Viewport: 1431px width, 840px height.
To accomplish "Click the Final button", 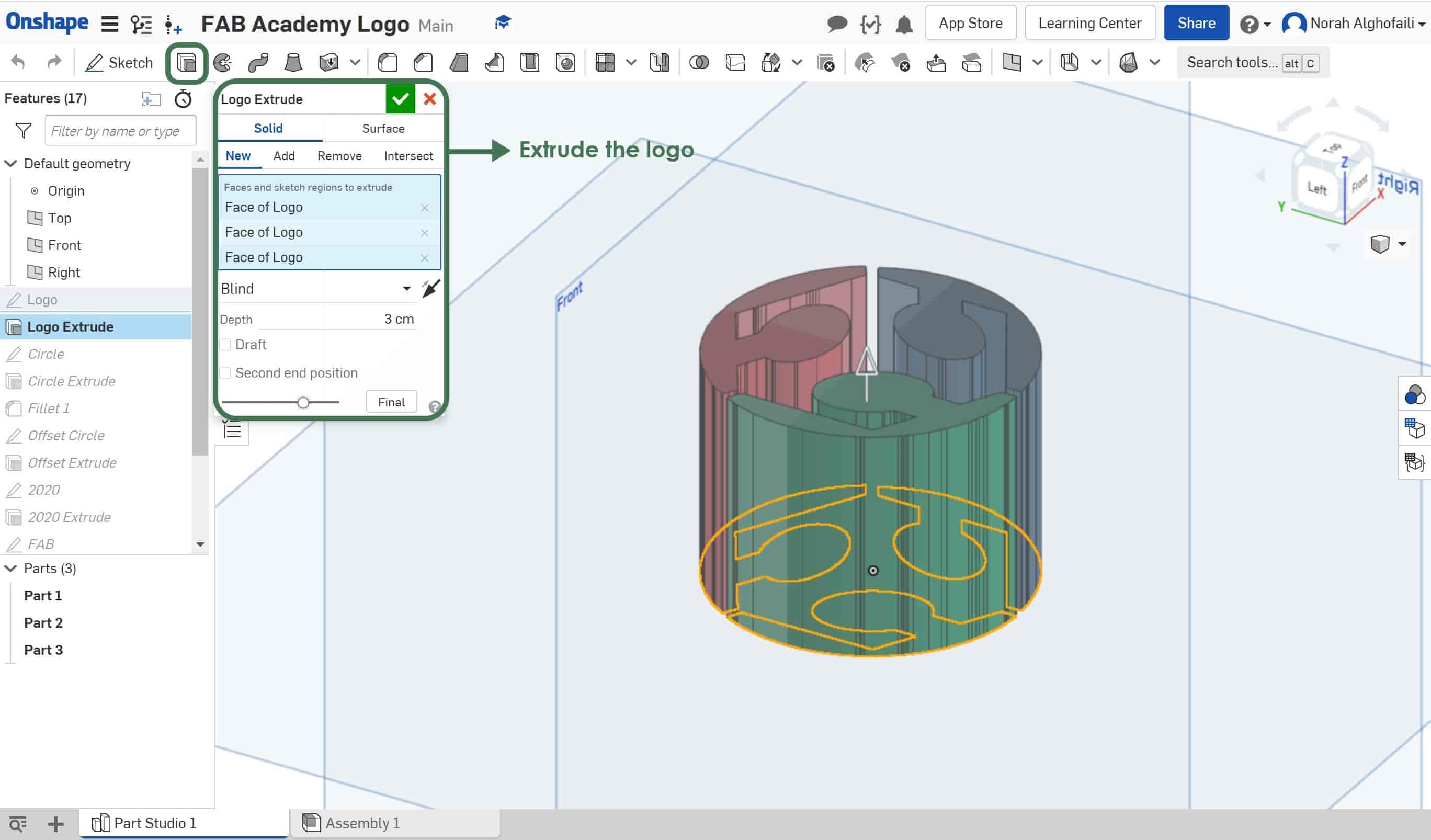I will click(x=391, y=402).
